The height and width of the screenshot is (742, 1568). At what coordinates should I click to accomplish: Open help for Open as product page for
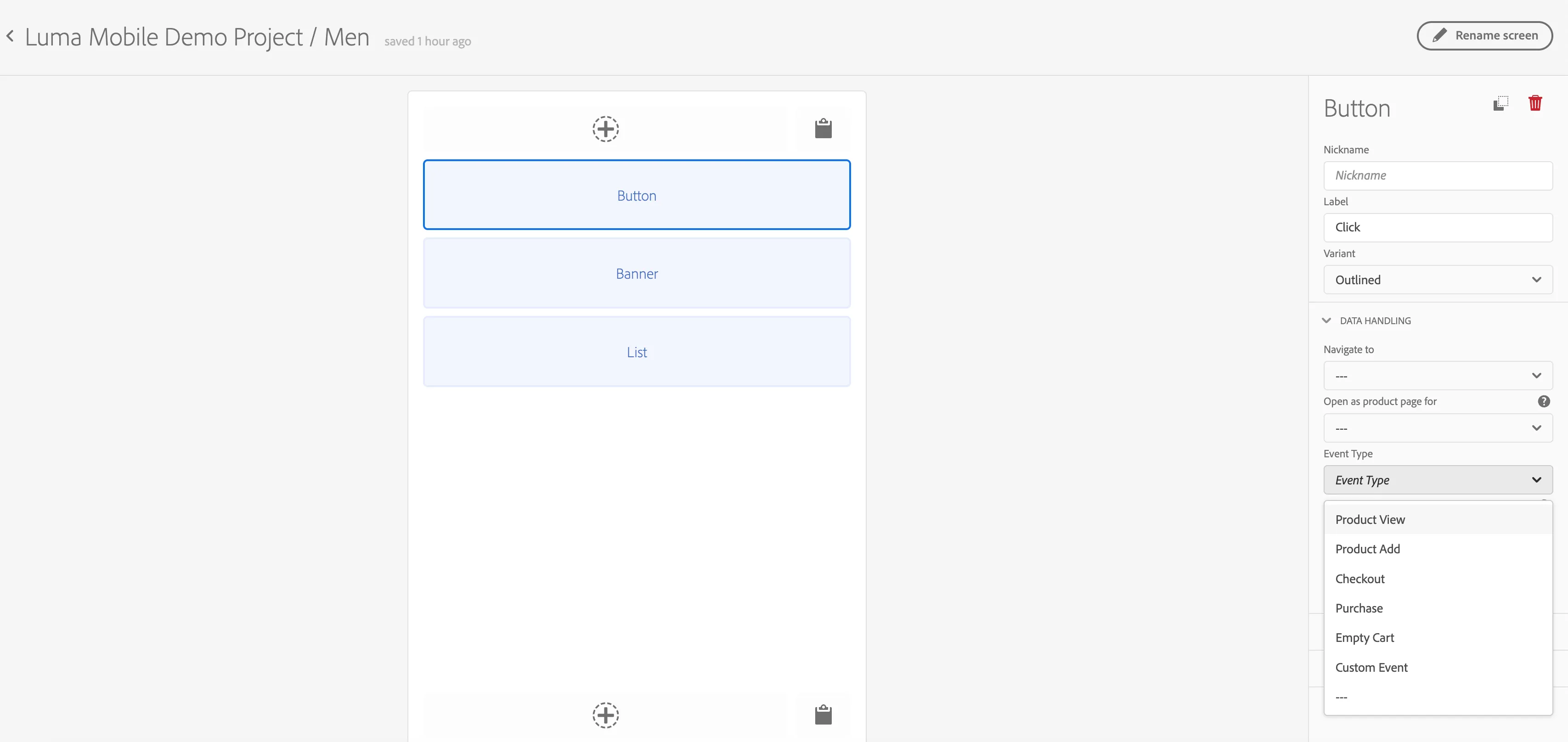(1544, 401)
